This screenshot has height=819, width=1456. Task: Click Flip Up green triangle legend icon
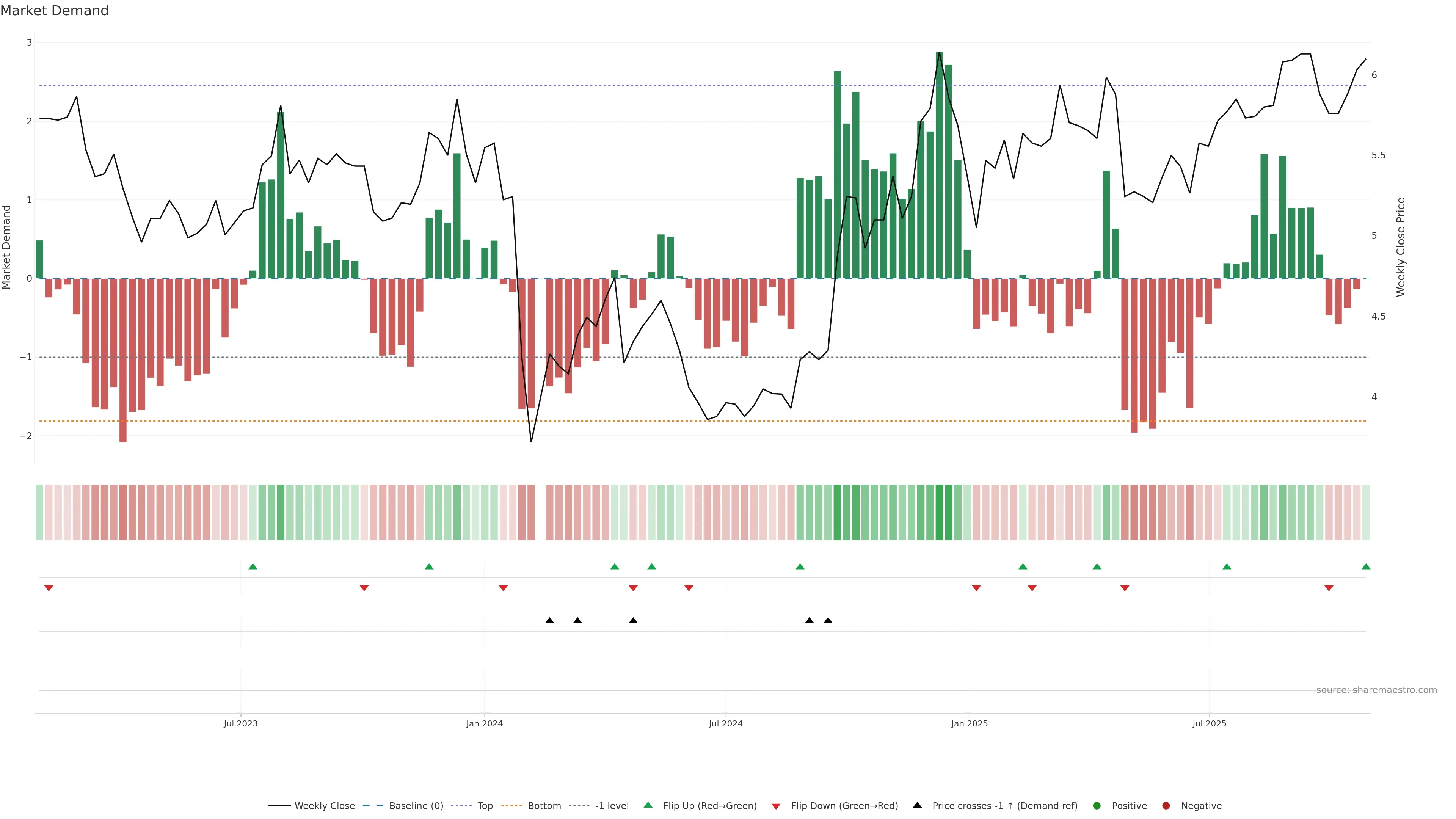[x=648, y=805]
